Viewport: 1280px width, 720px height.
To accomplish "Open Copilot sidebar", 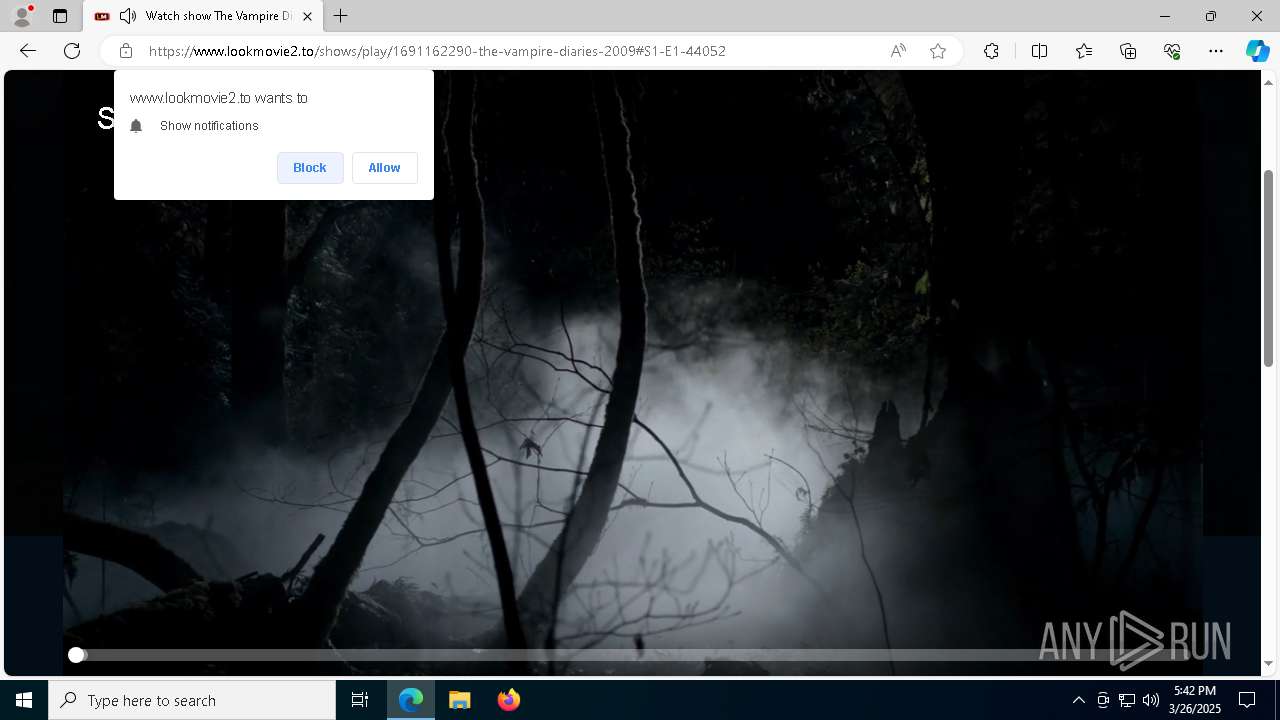I will [x=1257, y=51].
